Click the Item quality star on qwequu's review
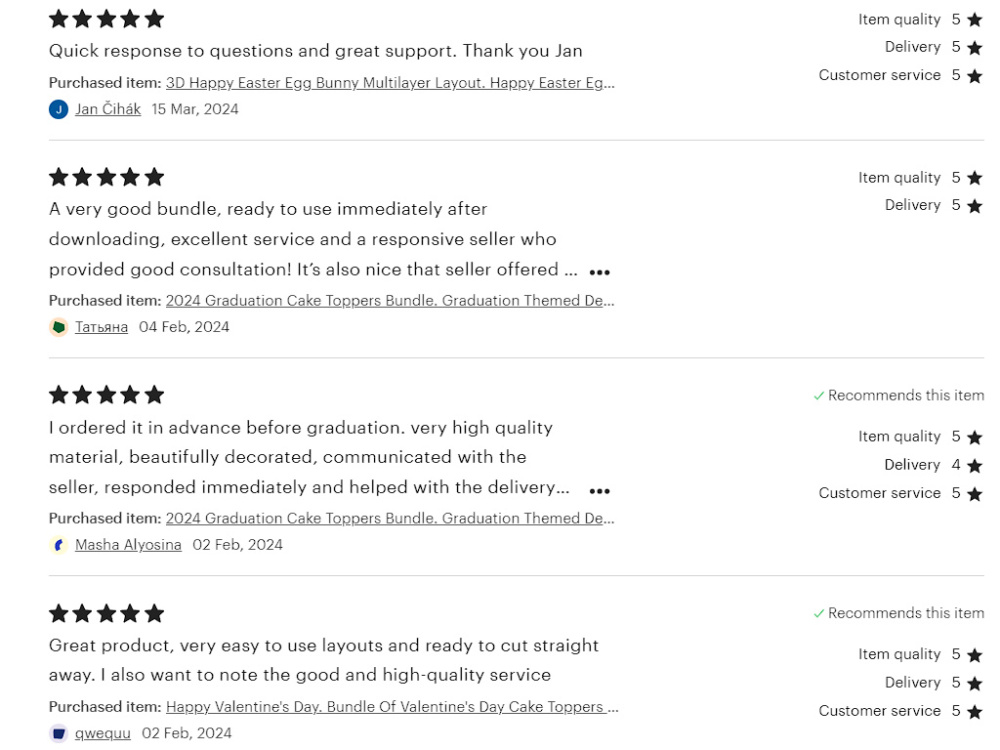The height and width of the screenshot is (750, 1000). (x=974, y=655)
